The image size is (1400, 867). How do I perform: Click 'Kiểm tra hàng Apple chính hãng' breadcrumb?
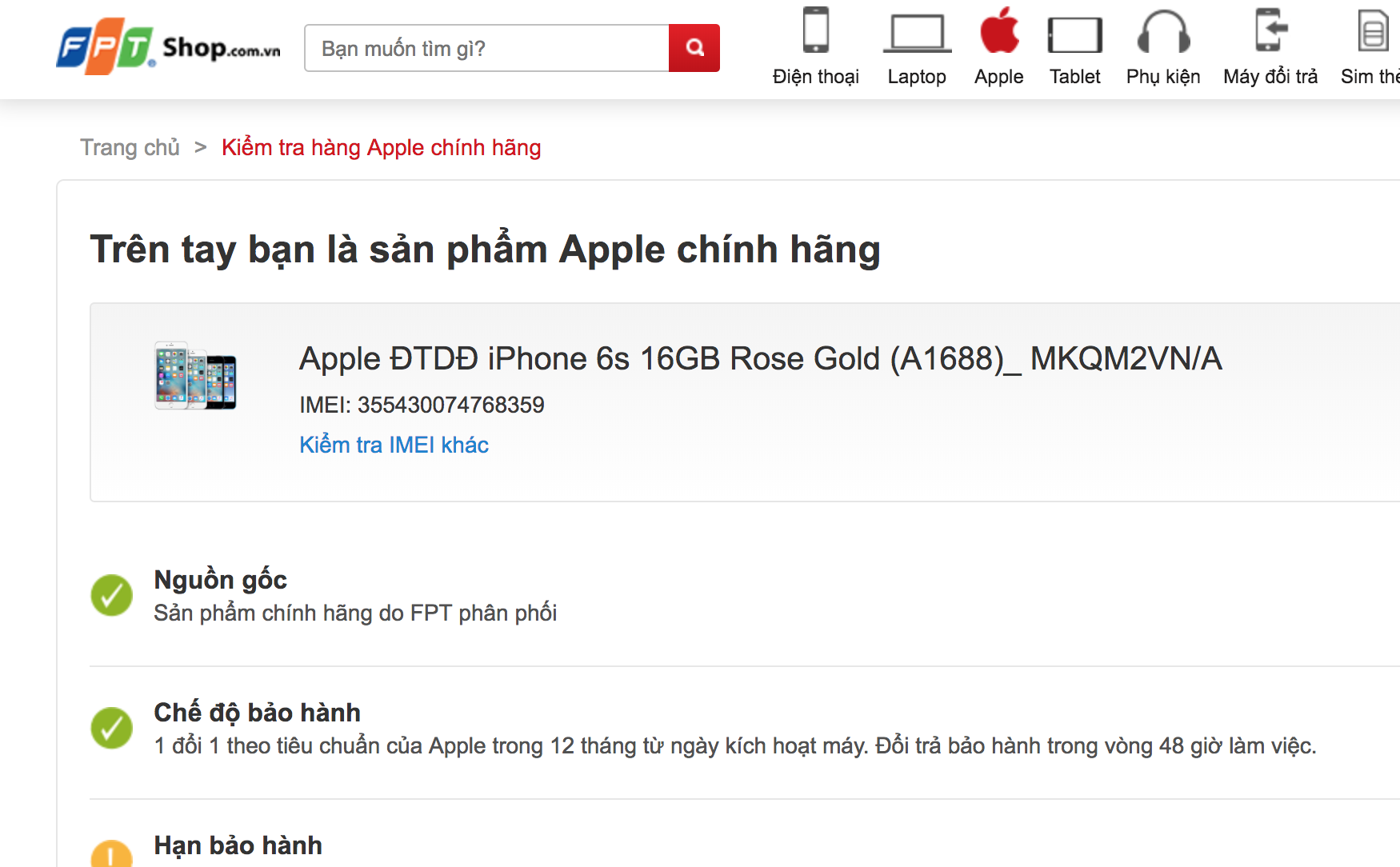[x=381, y=148]
